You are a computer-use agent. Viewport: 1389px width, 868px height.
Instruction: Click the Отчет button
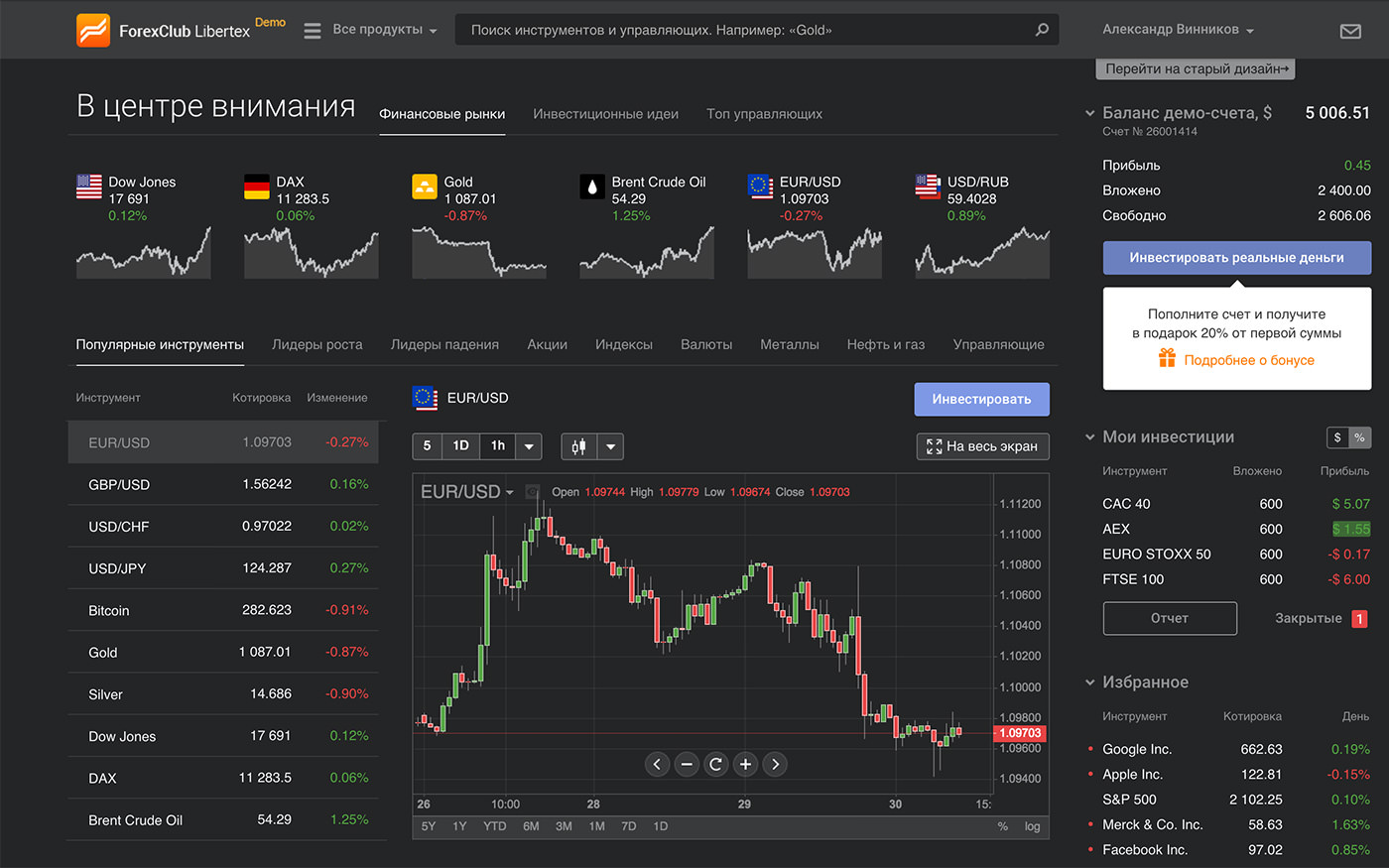[x=1170, y=618]
